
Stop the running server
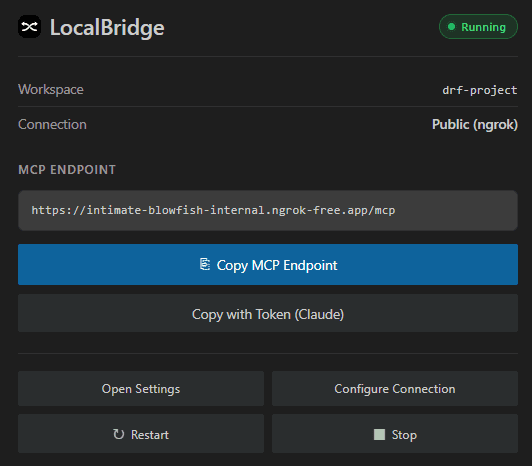(x=395, y=433)
